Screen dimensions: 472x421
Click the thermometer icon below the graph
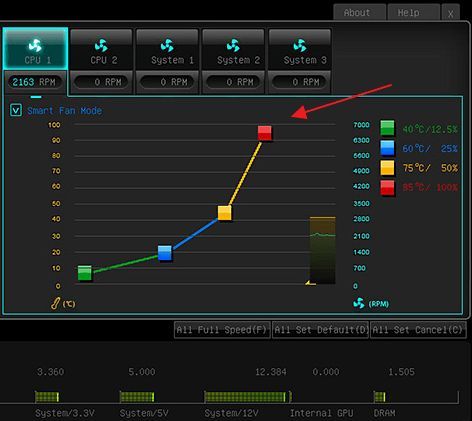[x=56, y=303]
